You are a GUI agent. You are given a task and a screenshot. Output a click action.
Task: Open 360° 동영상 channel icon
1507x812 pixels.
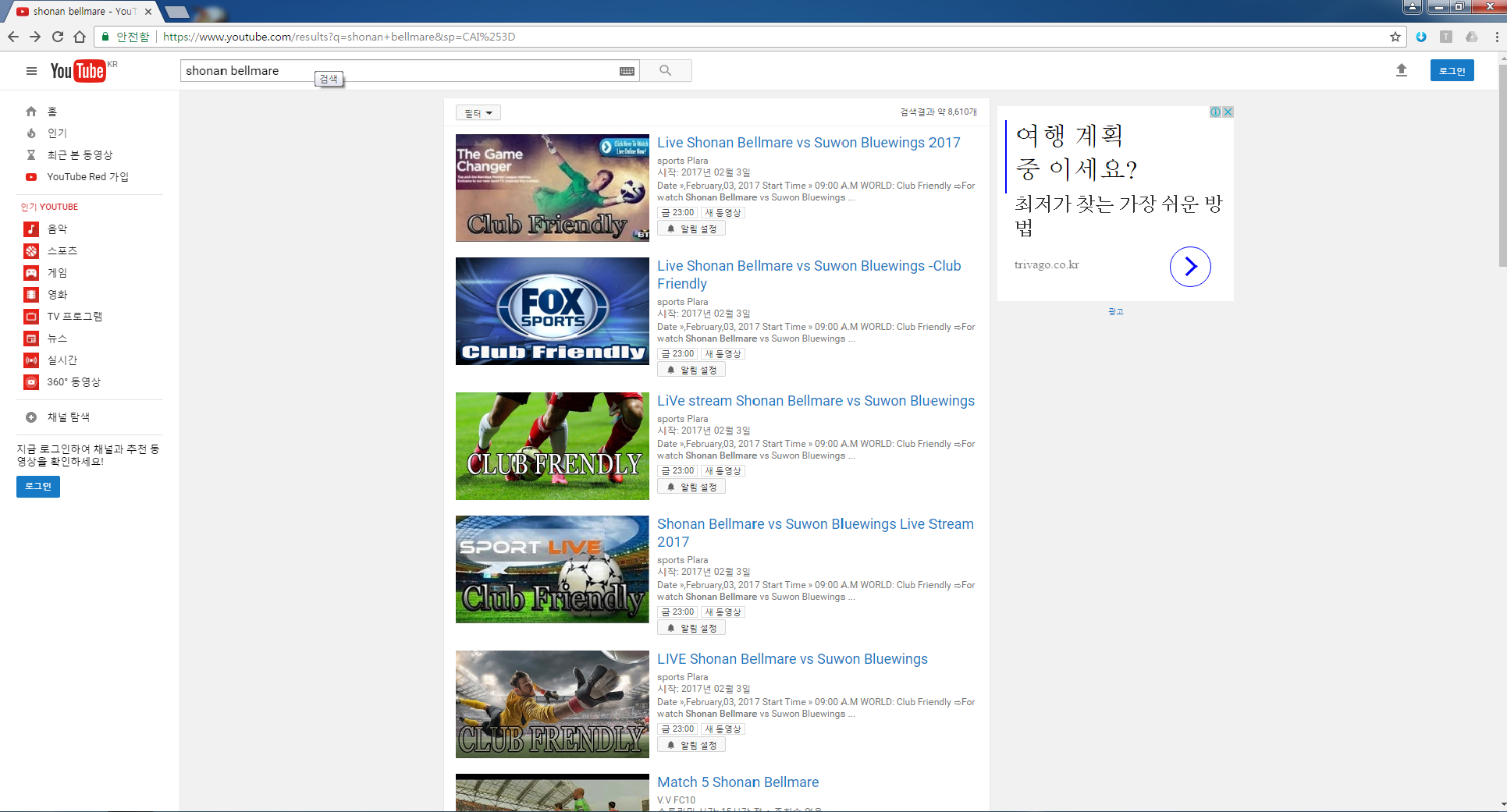click(x=31, y=381)
